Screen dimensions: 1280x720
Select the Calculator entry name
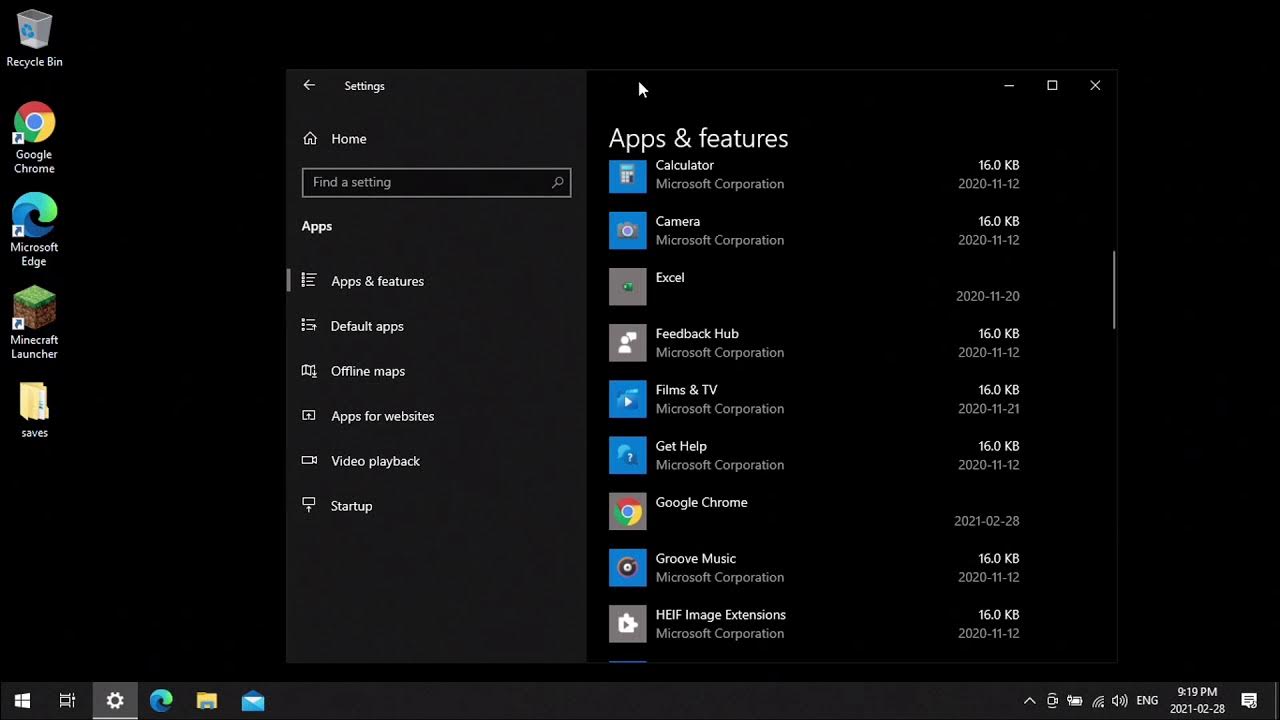[685, 165]
